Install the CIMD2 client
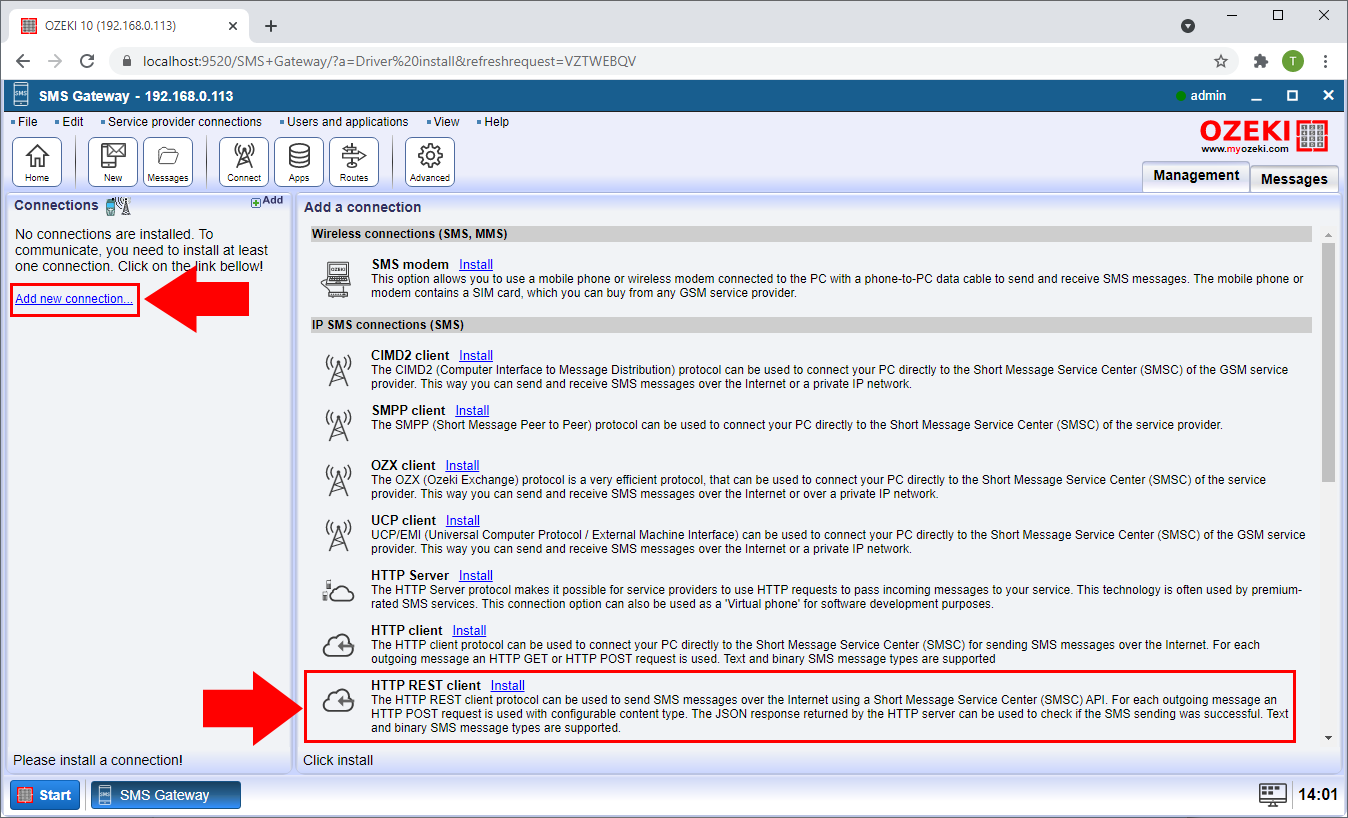Viewport: 1348px width, 818px height. coord(476,355)
